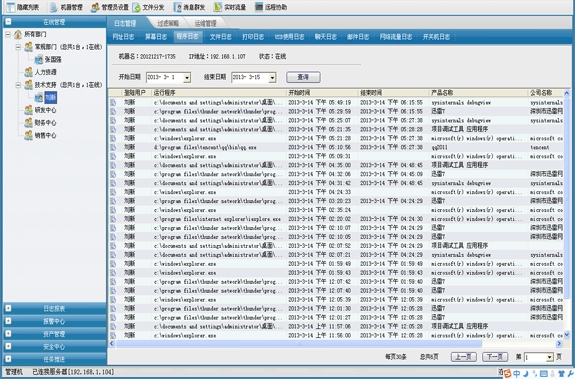Click the vertical scrollbar up arrow
The image size is (575, 379).
click(x=567, y=93)
